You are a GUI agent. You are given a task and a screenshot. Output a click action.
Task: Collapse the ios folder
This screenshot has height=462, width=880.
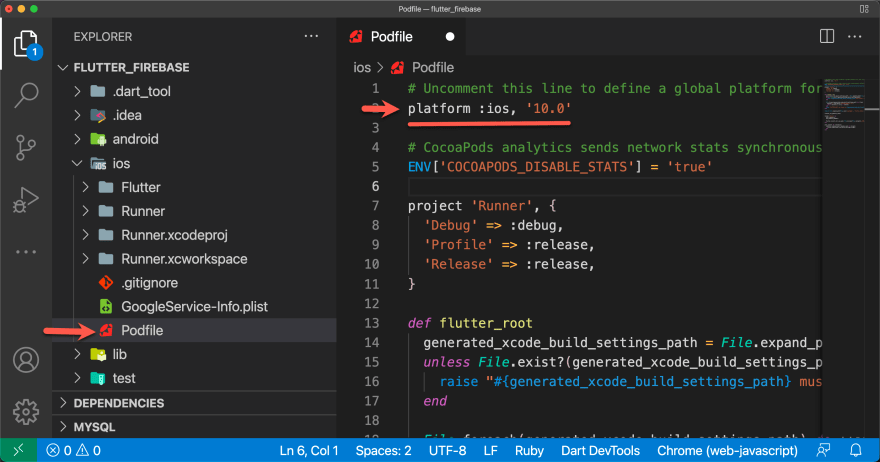tap(77, 163)
